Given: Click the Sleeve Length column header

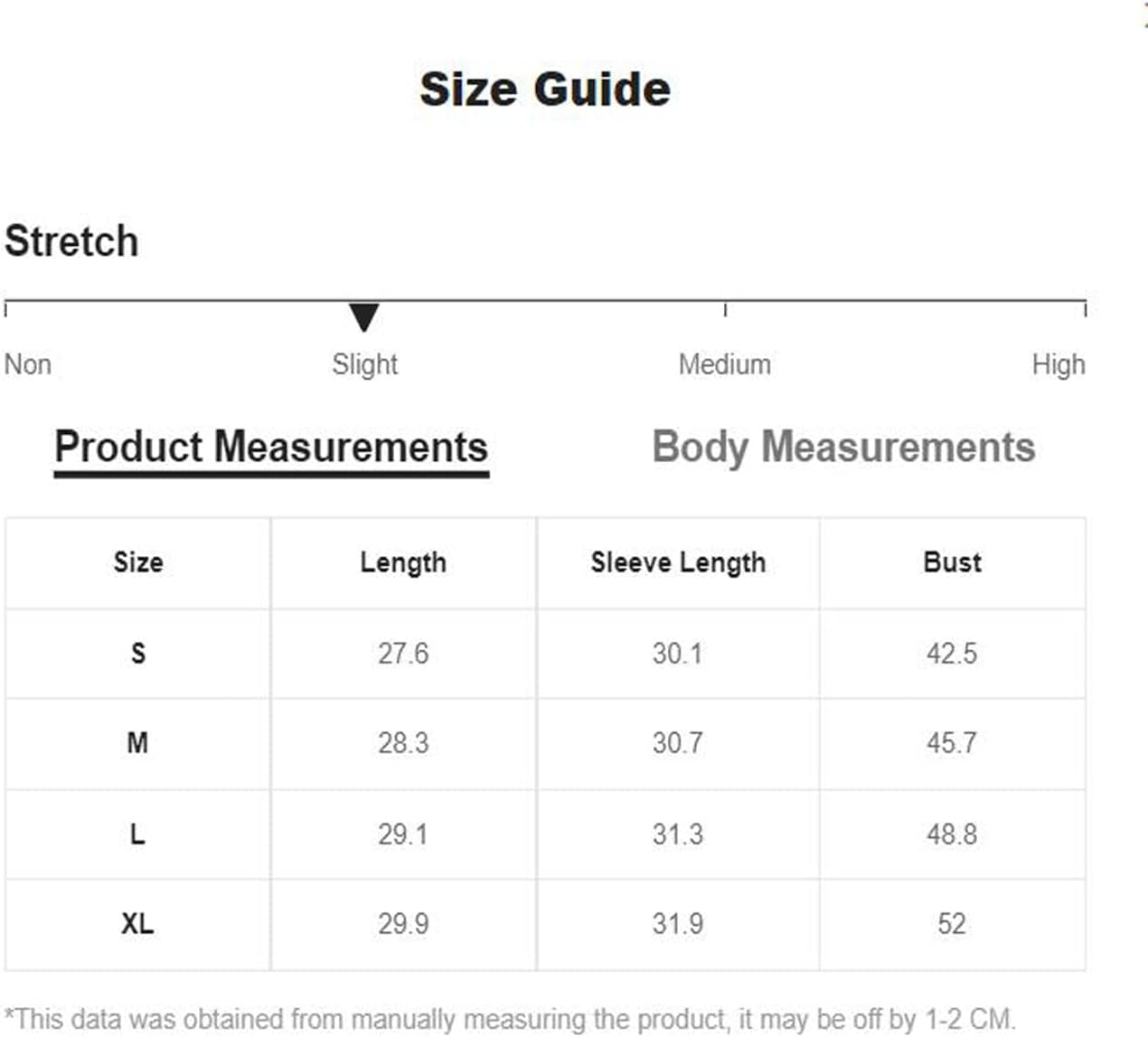Looking at the screenshot, I should point(678,562).
